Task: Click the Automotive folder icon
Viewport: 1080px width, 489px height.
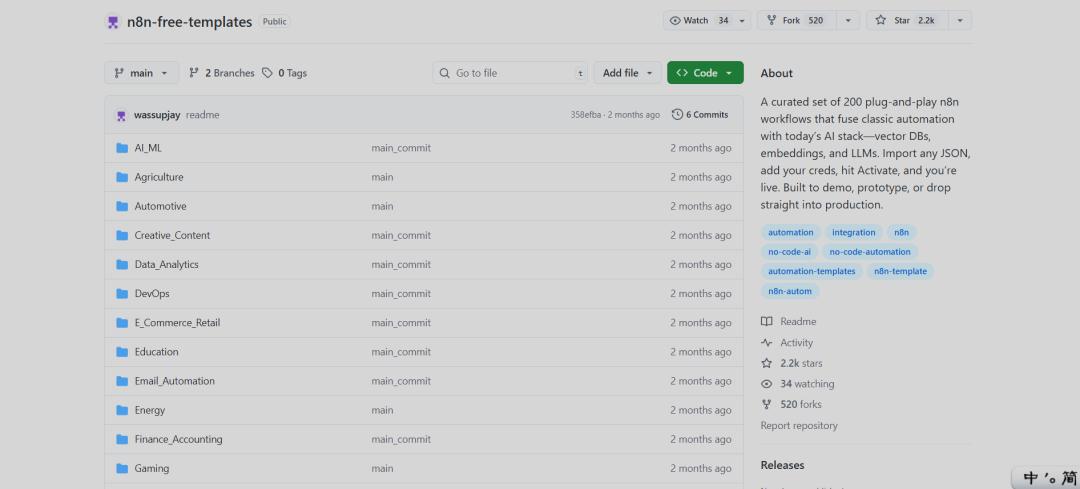Action: 123,206
